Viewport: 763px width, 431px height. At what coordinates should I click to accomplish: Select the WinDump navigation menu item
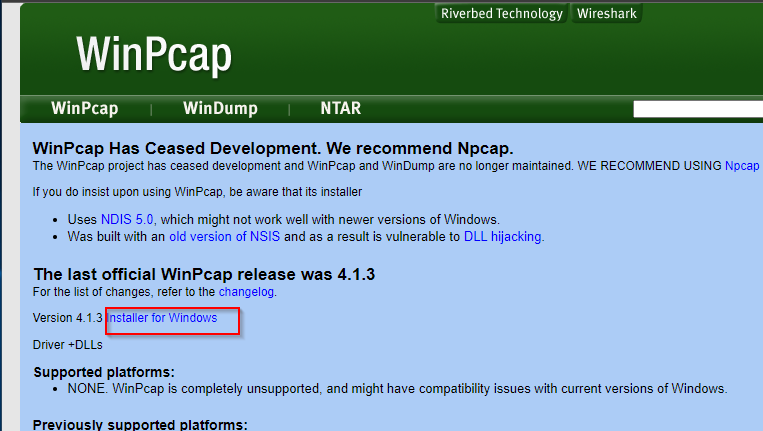tap(220, 108)
